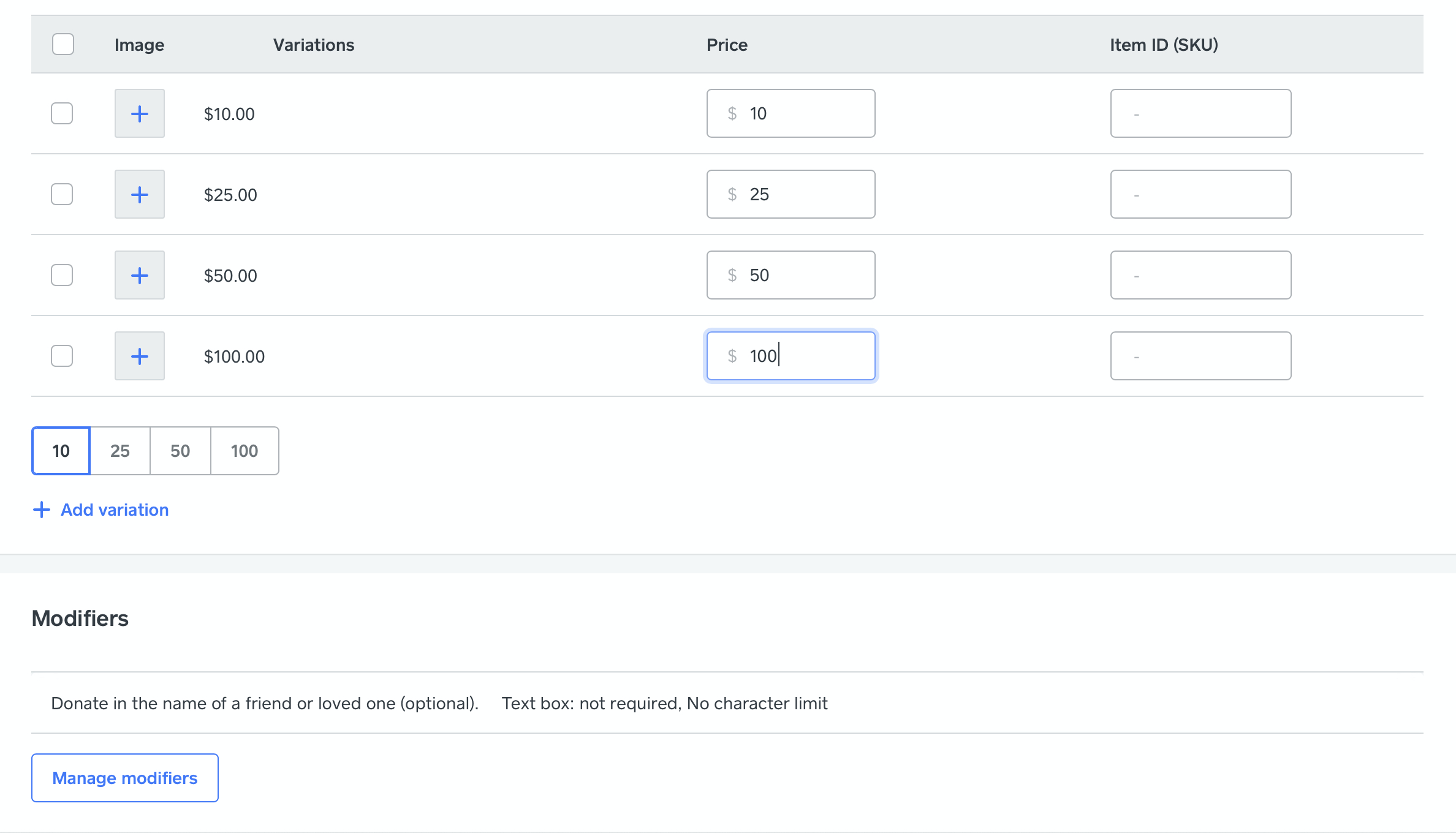Check the $25.00 variation row checkbox

click(62, 194)
